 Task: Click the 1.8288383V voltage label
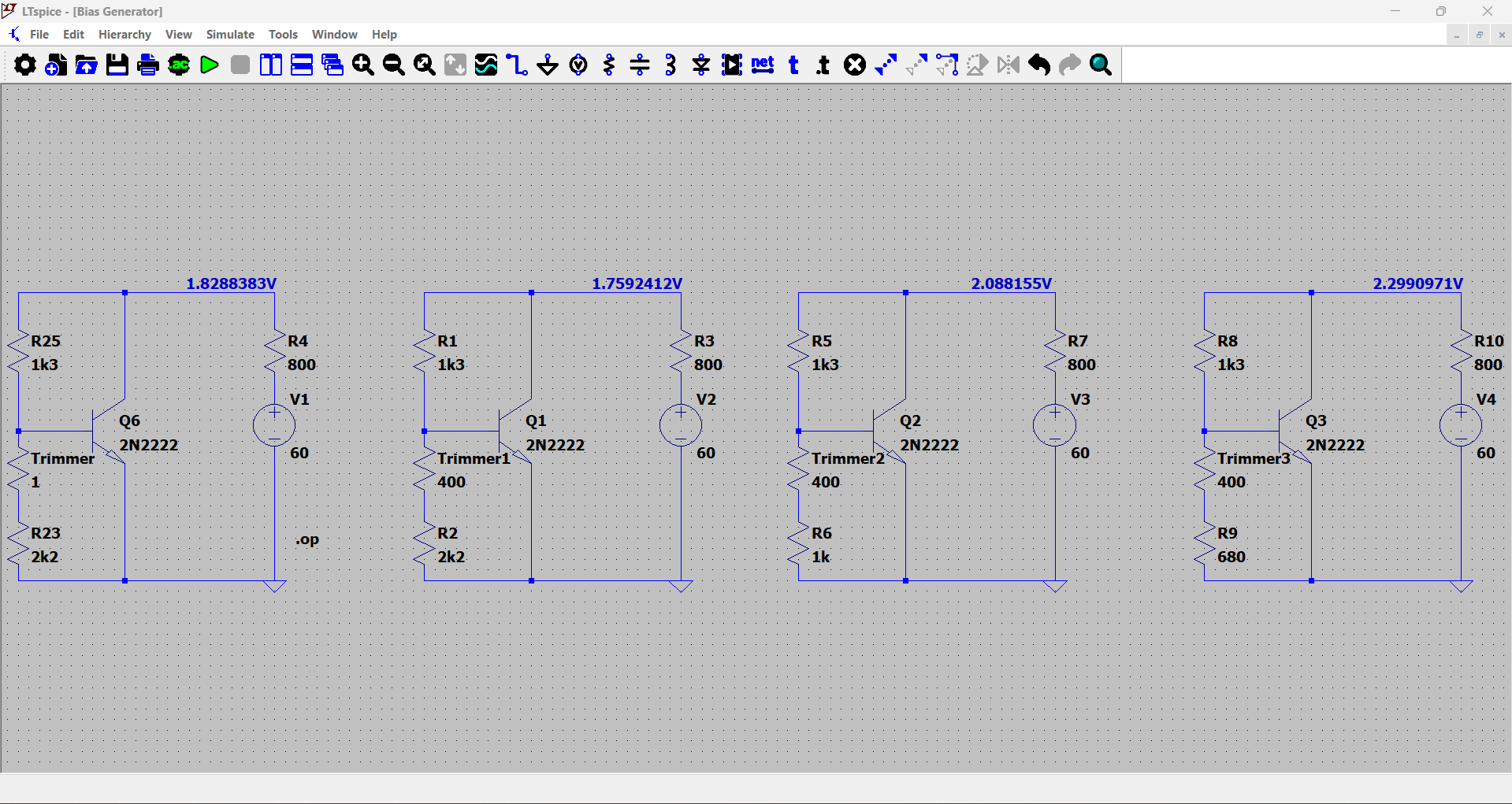click(x=231, y=283)
